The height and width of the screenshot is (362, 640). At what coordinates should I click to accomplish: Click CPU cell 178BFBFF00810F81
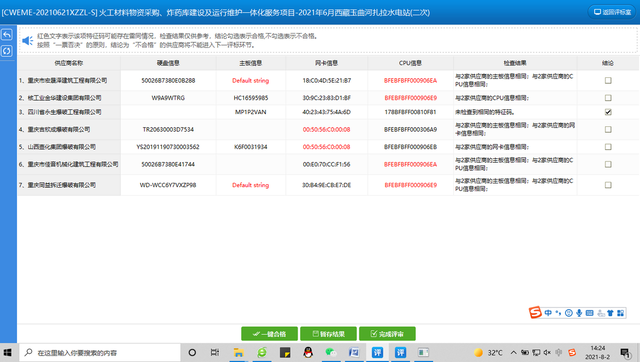[x=410, y=112]
